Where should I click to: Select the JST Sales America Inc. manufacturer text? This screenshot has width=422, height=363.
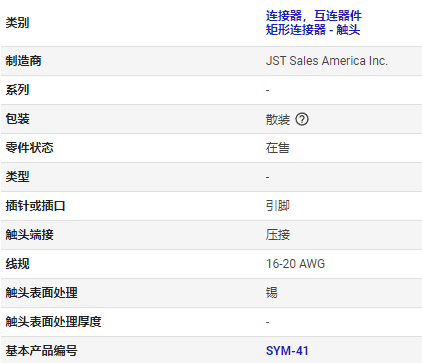click(327, 61)
